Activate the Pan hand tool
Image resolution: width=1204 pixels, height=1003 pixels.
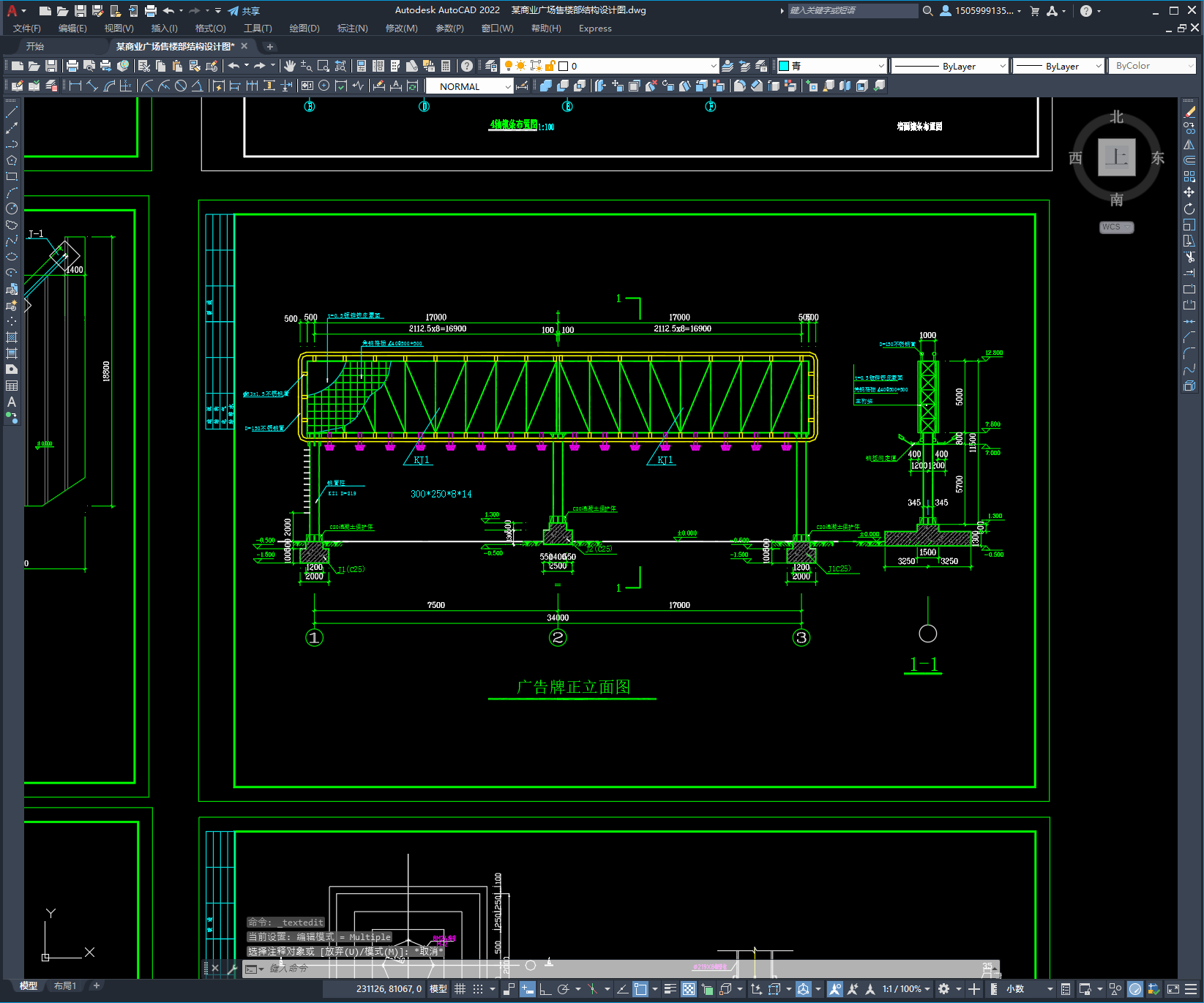[290, 66]
